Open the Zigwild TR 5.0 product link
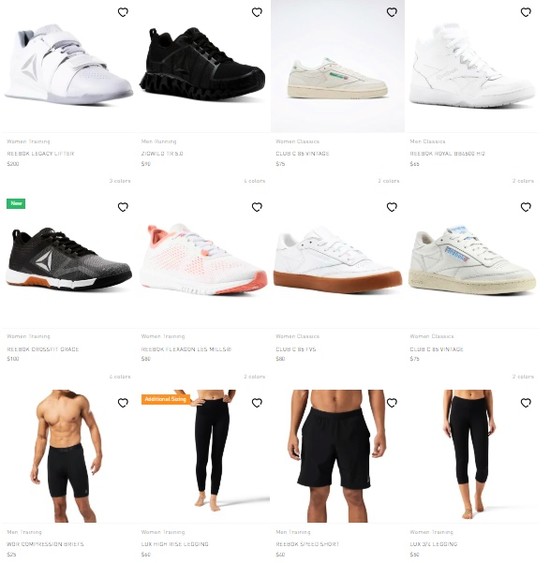Image resolution: width=550 pixels, height=563 pixels. click(x=162, y=153)
